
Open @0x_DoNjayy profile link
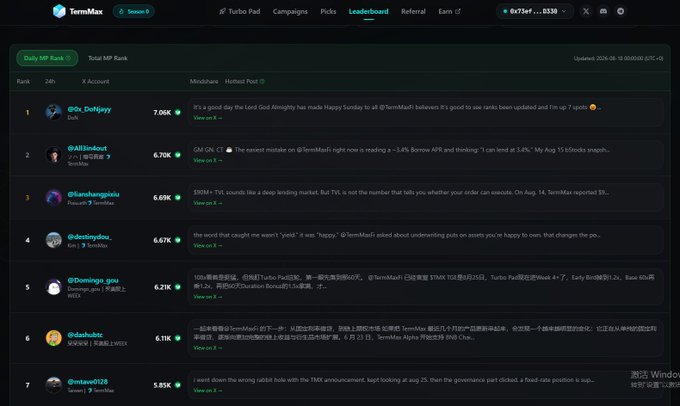point(89,109)
